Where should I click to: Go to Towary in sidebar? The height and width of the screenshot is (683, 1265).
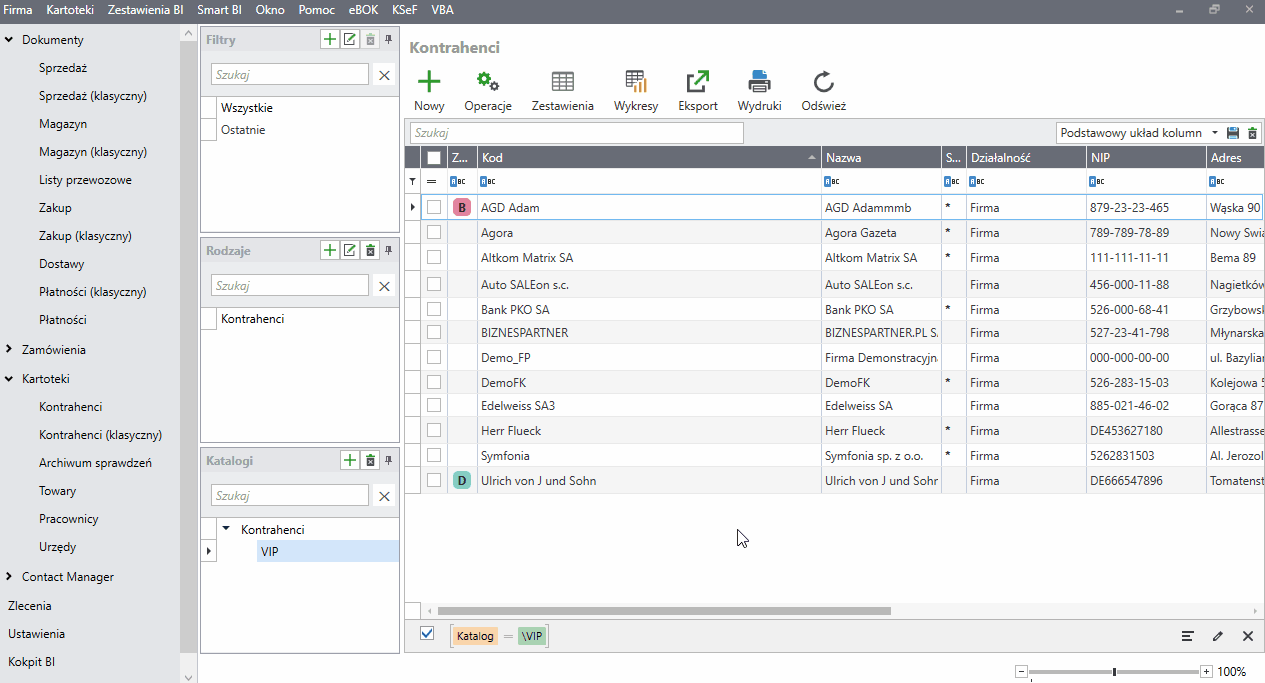(57, 491)
